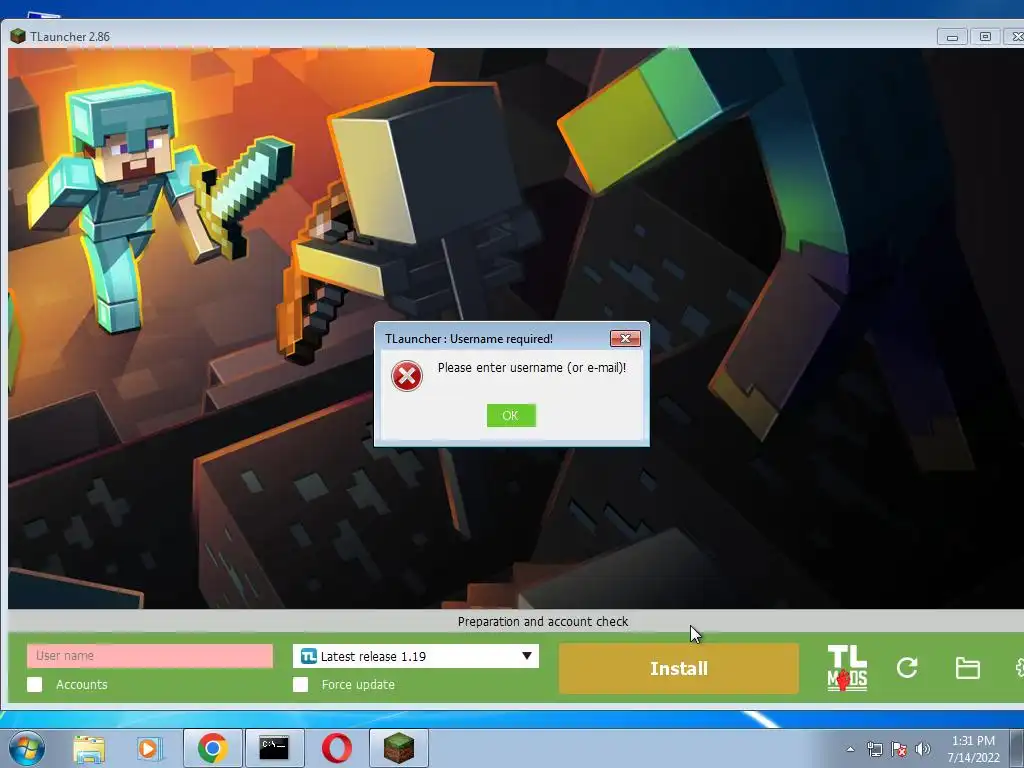Open the Action Center flag icon
This screenshot has width=1024, height=768.
tap(899, 749)
